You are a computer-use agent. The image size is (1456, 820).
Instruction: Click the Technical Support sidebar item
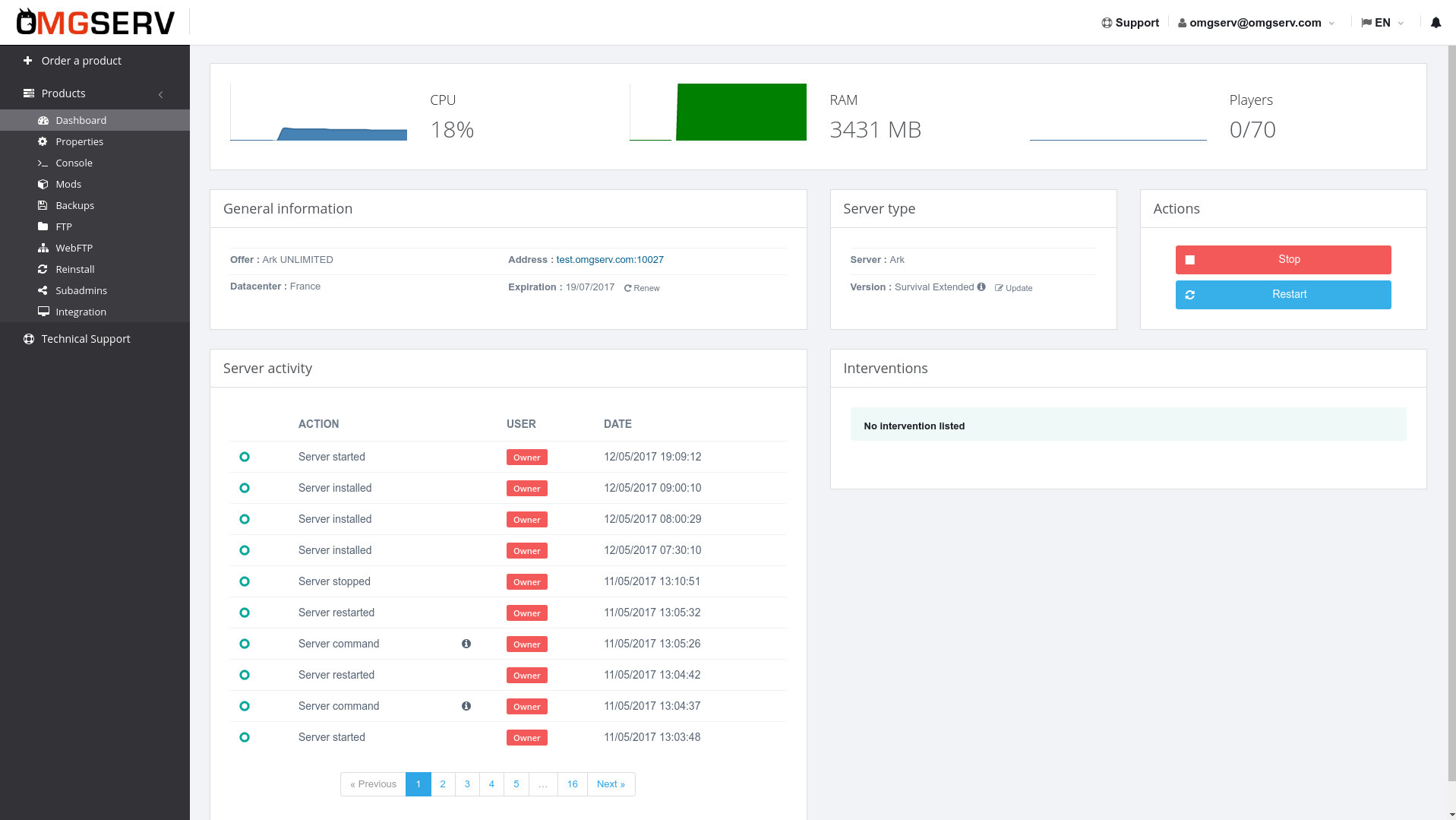coord(95,339)
